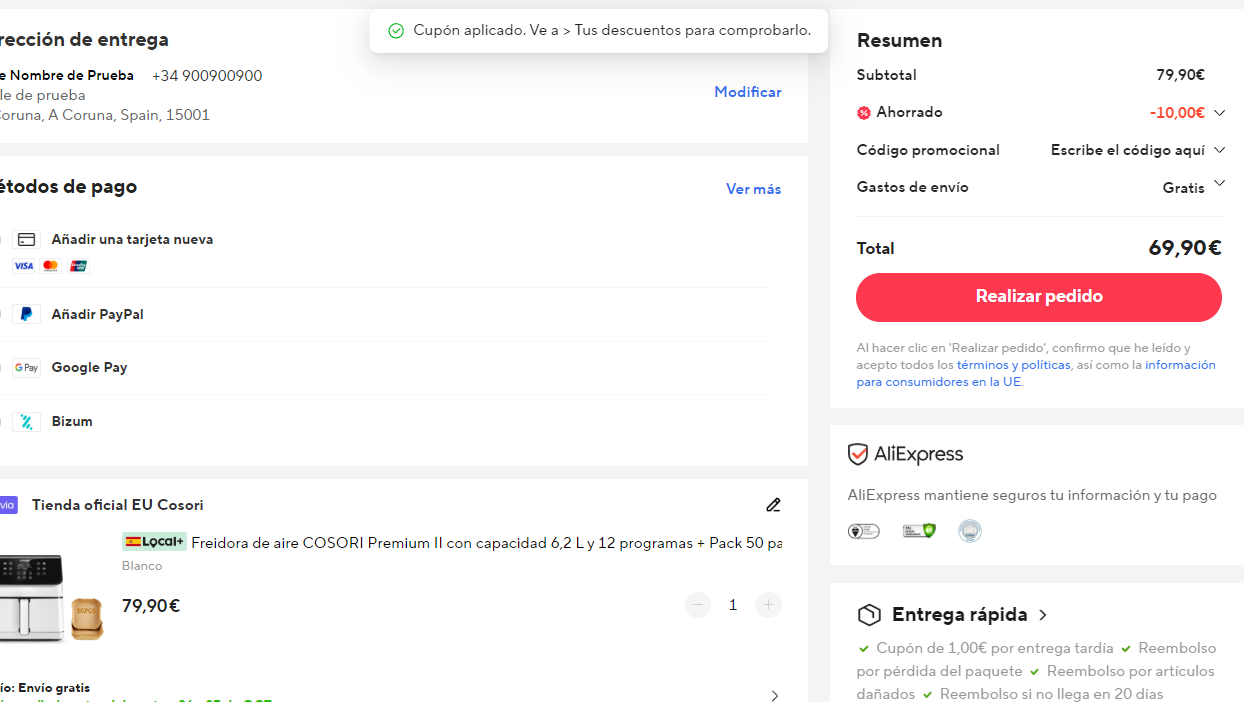Click the round blue trust seal badge
Viewport: 1244px width, 702px height.
(970, 531)
